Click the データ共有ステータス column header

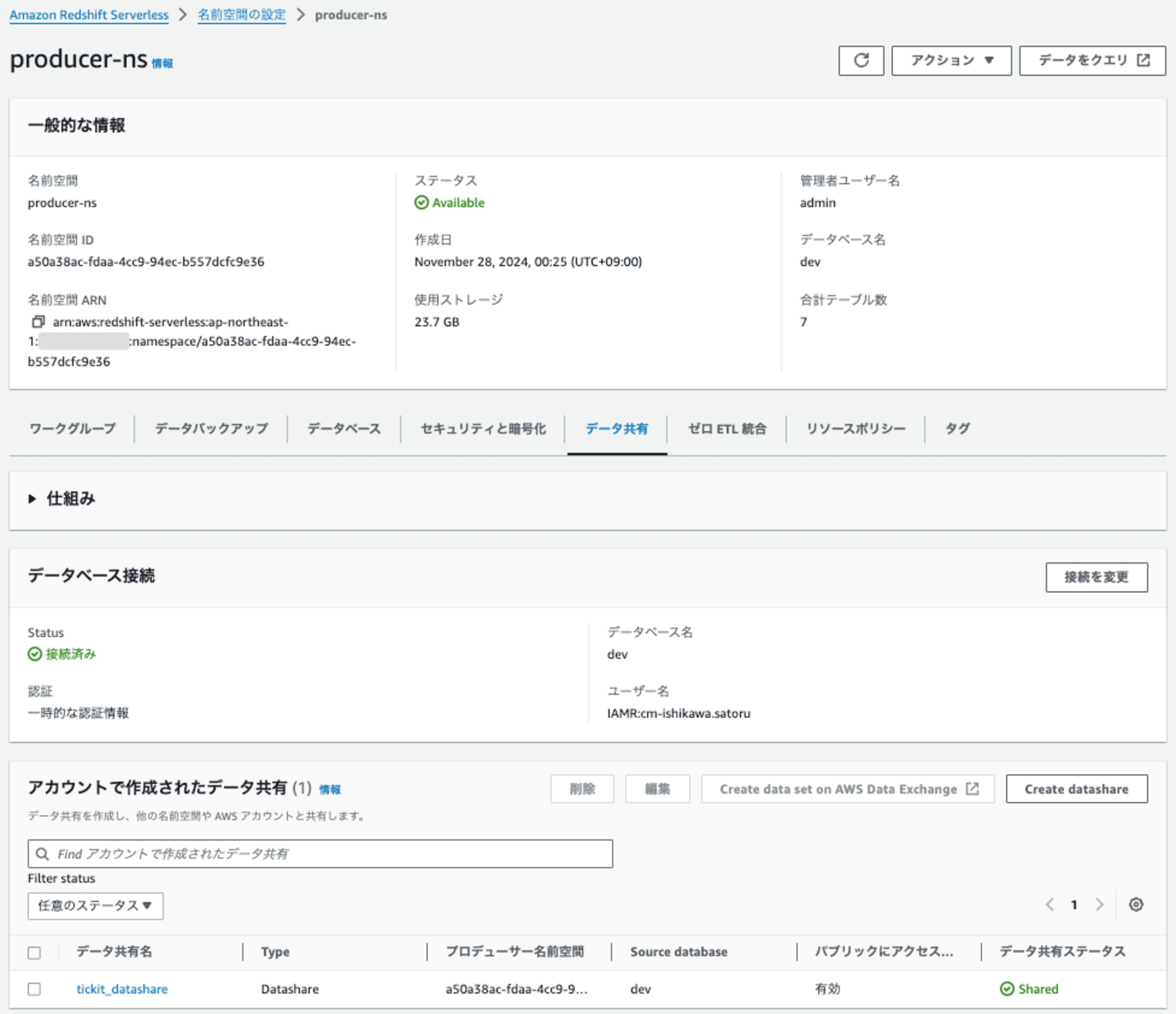tap(1063, 952)
